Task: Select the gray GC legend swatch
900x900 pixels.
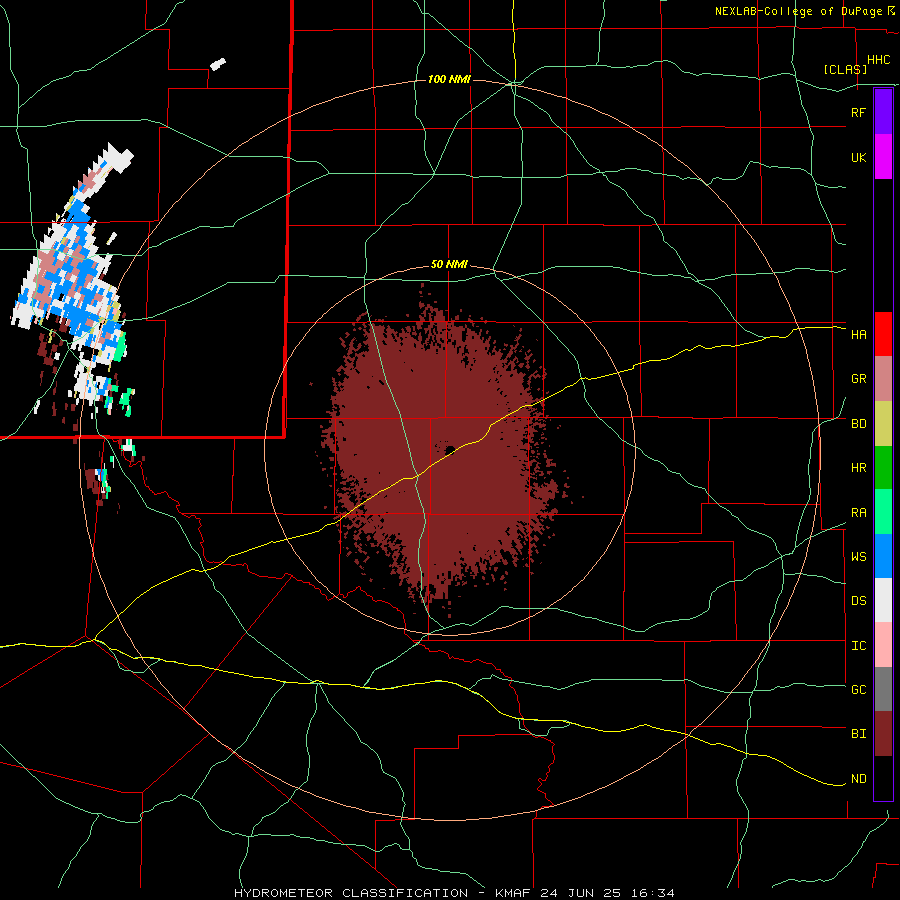Action: coord(883,689)
